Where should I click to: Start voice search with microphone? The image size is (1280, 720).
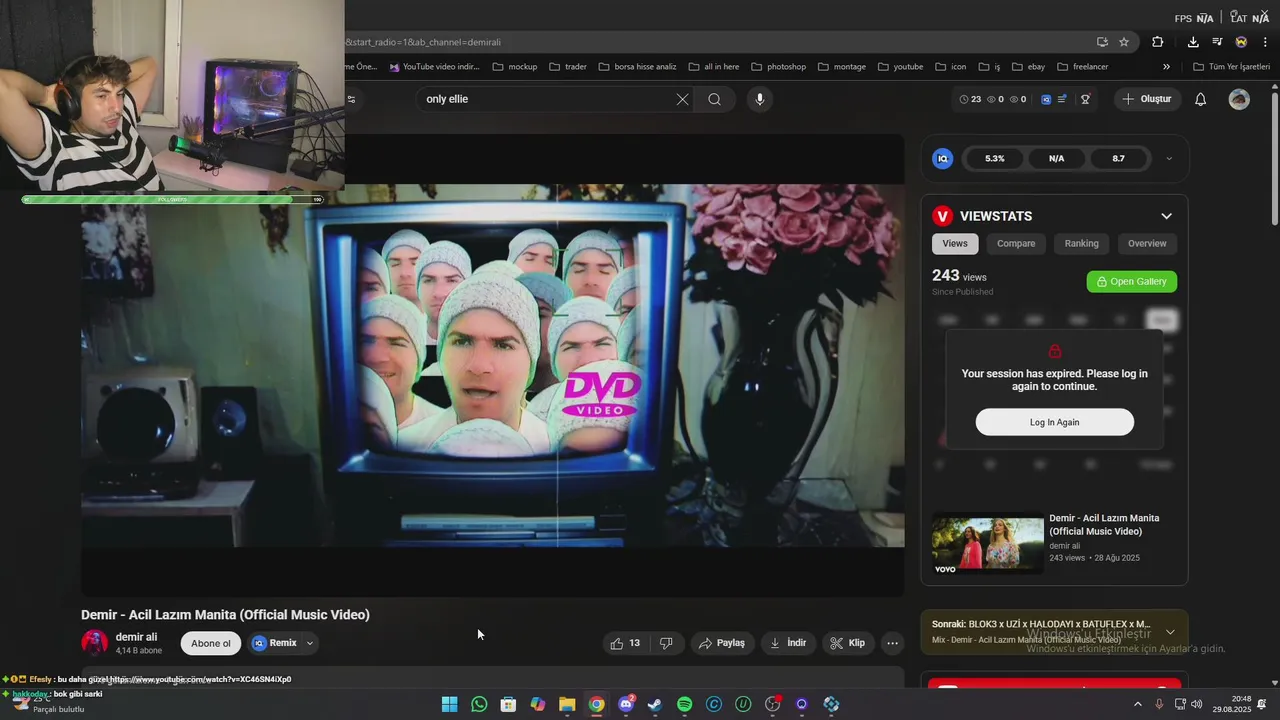coord(760,99)
